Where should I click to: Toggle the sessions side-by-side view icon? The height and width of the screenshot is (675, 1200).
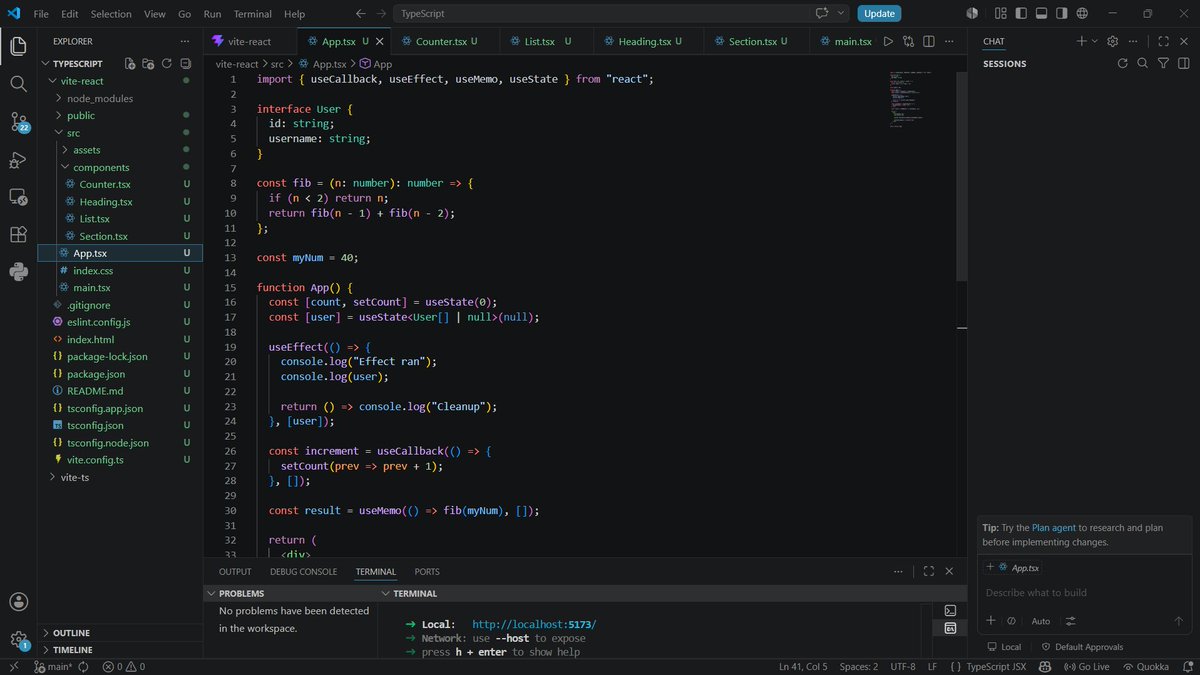click(x=1183, y=63)
